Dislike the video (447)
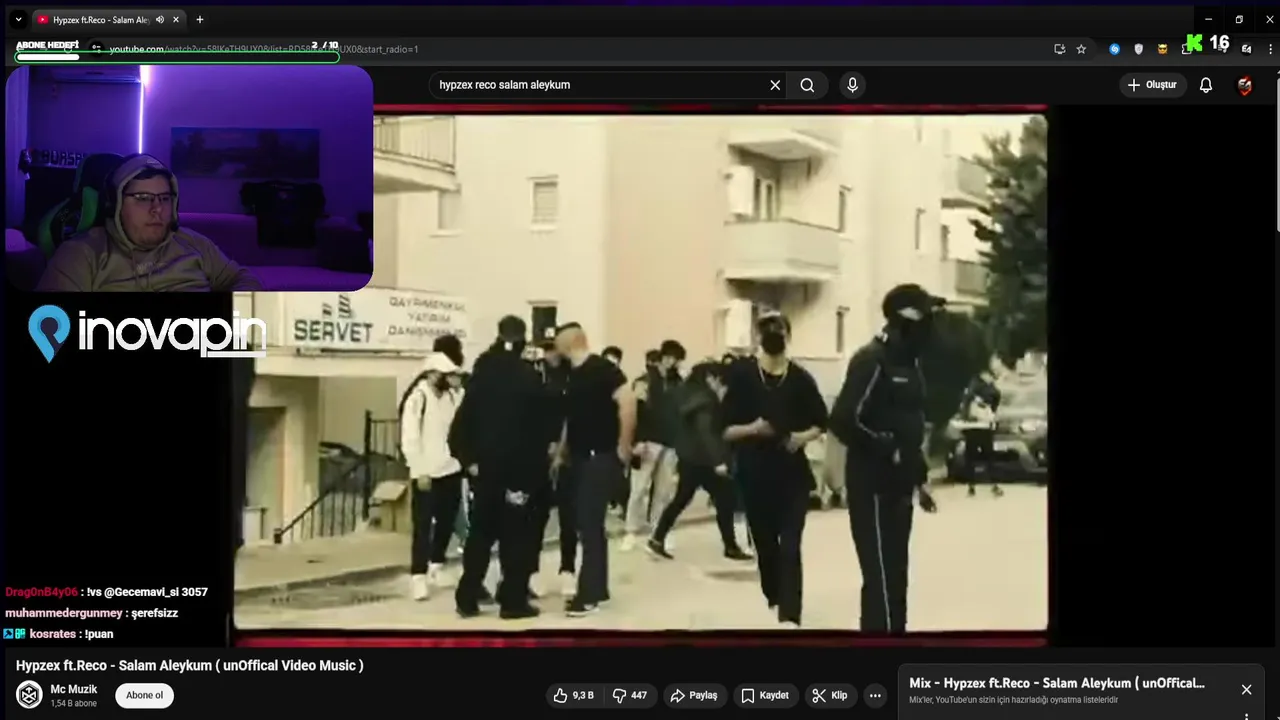Screen dimensions: 1280x720 click(x=630, y=695)
